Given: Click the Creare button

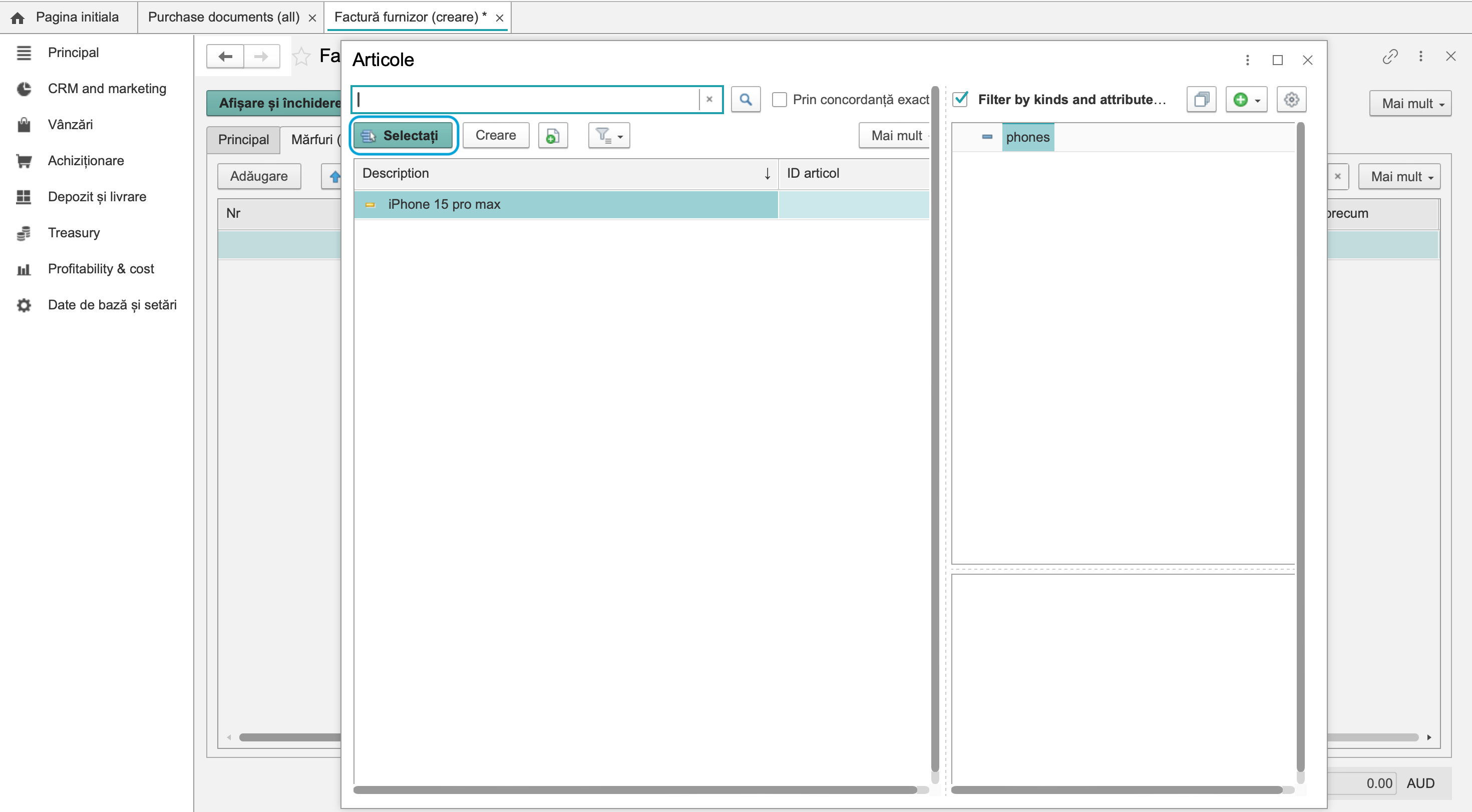Looking at the screenshot, I should (496, 136).
